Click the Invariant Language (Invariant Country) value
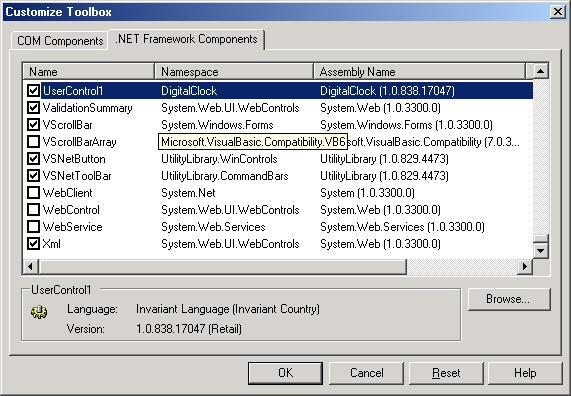571x396 pixels. pos(228,309)
